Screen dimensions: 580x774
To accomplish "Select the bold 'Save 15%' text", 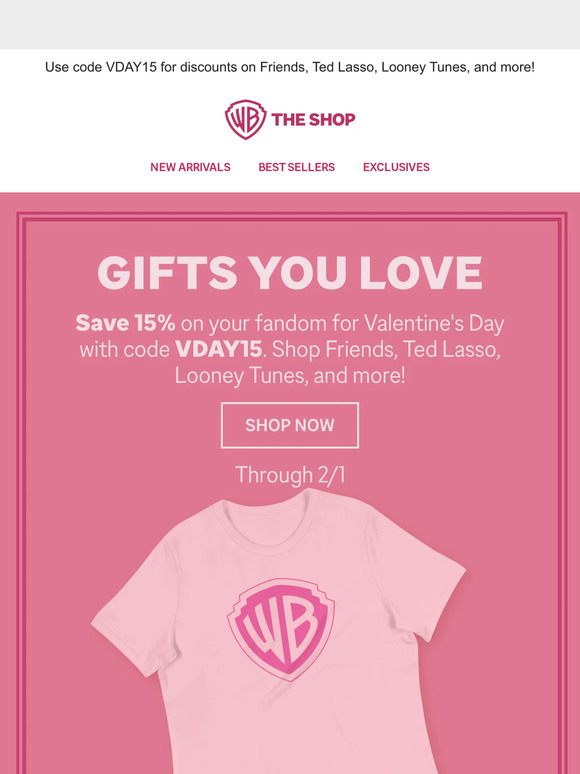I will pyautogui.click(x=125, y=323).
